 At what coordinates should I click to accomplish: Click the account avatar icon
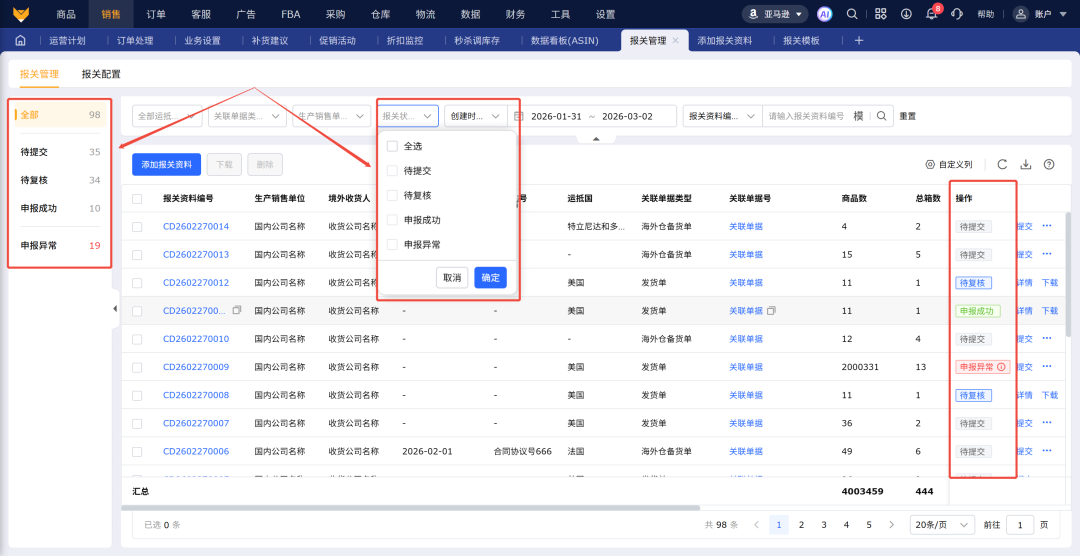[1021, 14]
